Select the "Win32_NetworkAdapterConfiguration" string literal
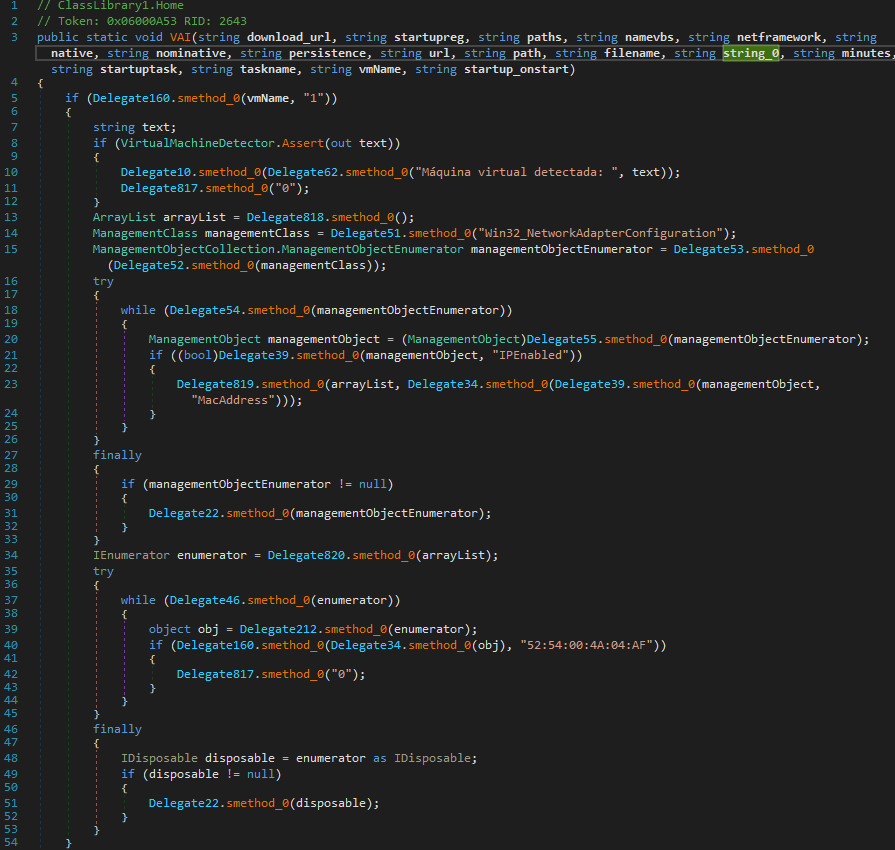The height and width of the screenshot is (850, 895). [x=600, y=233]
